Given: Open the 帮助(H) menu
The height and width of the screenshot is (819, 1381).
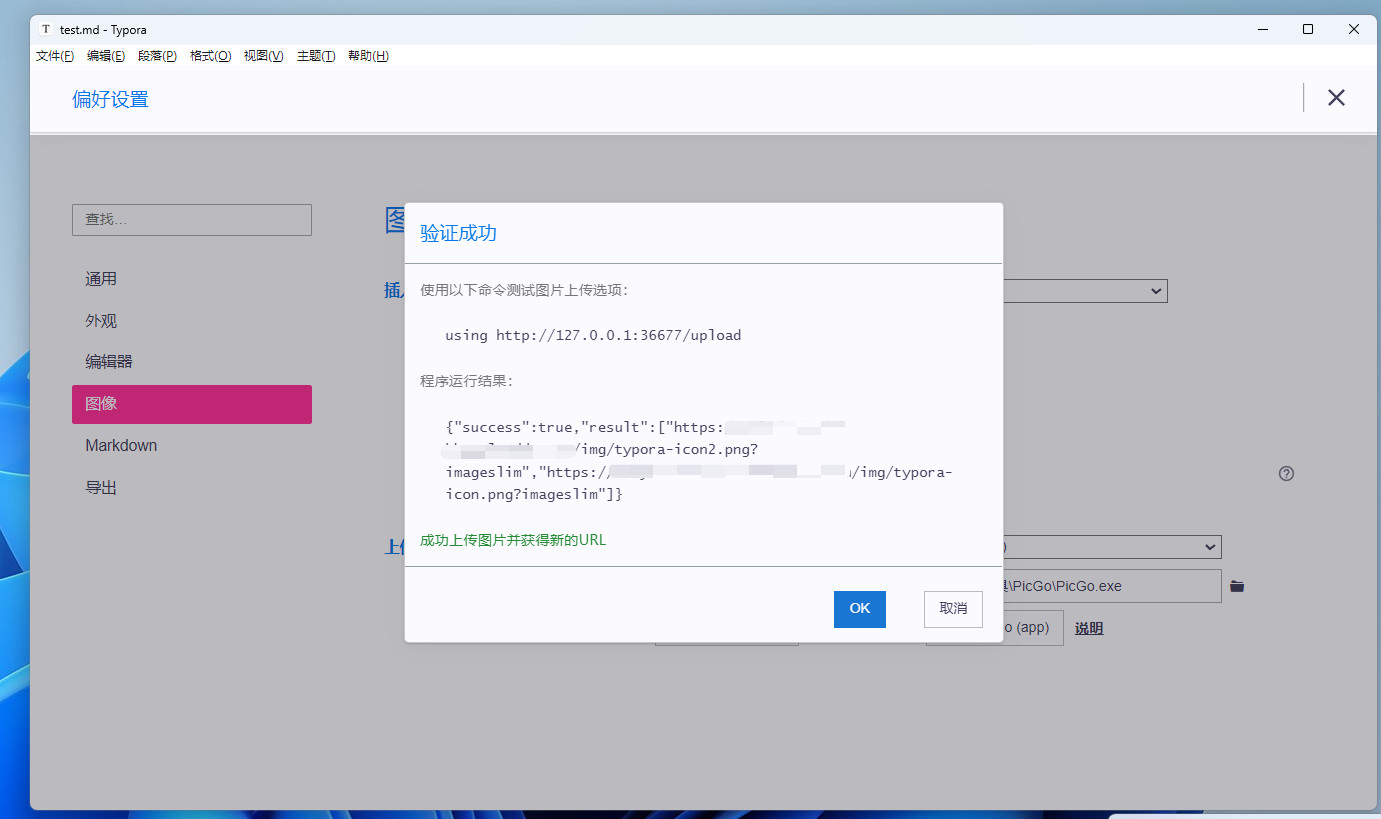Looking at the screenshot, I should 368,56.
